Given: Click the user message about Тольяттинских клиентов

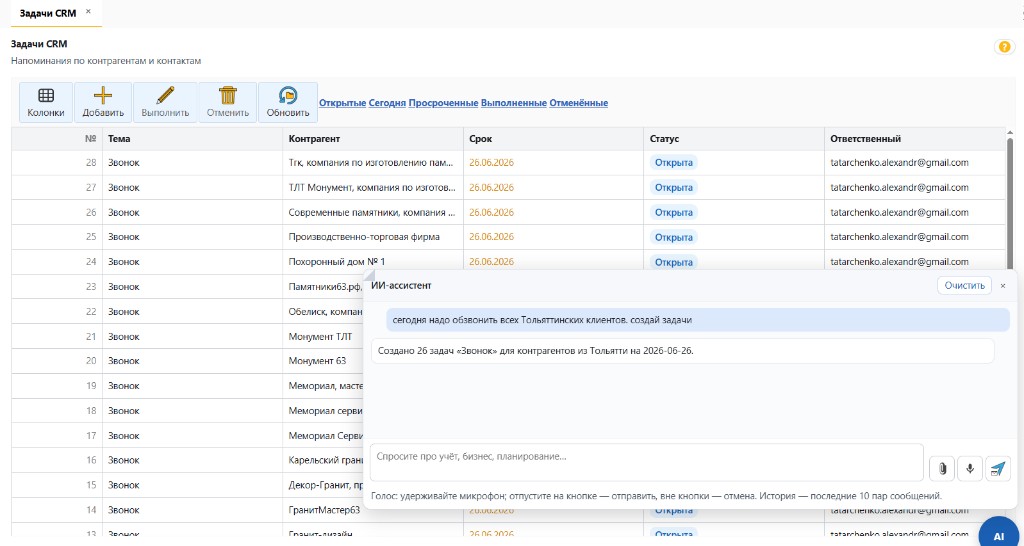Looking at the screenshot, I should click(x=697, y=320).
